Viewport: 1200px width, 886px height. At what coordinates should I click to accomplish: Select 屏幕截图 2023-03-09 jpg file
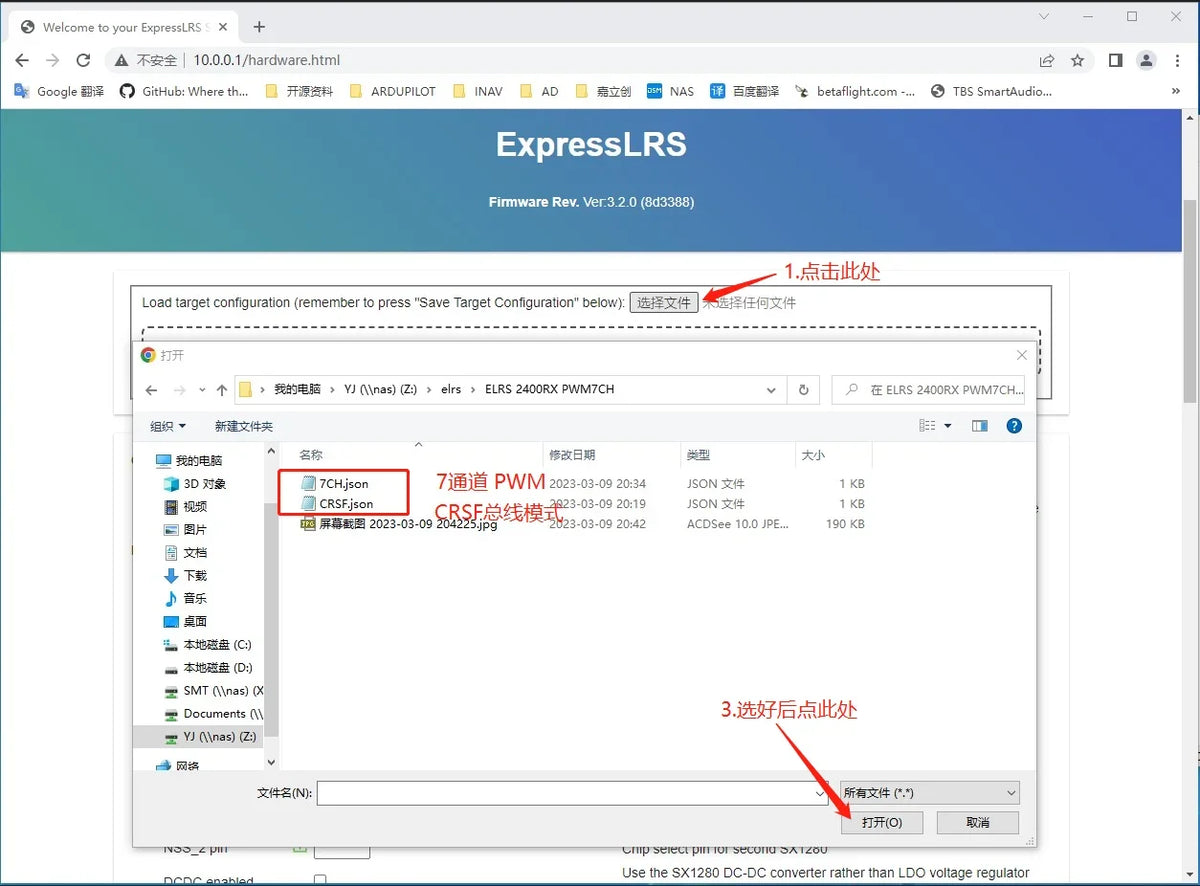pyautogui.click(x=399, y=524)
